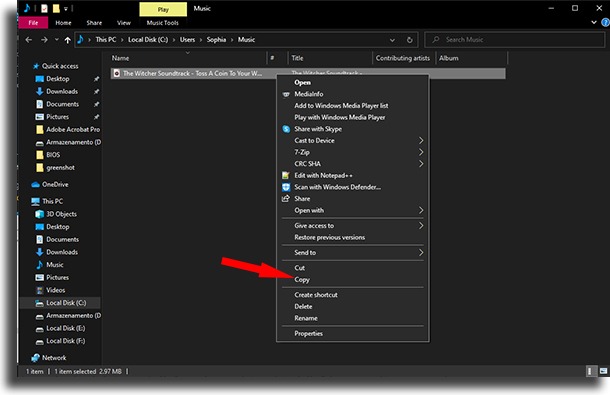Open the File ribbon tab
610x395 pixels.
[33, 23]
